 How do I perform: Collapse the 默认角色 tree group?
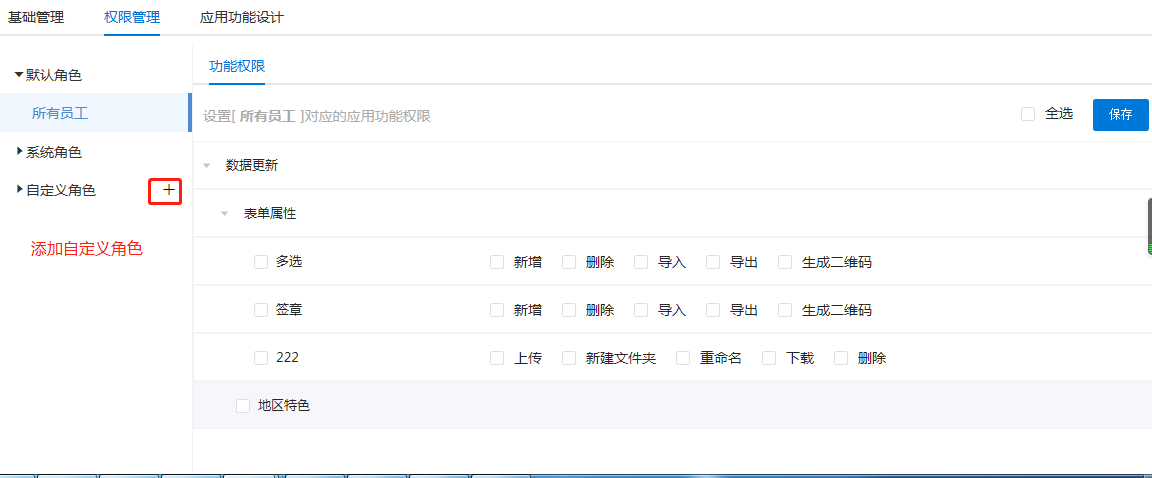tap(19, 75)
